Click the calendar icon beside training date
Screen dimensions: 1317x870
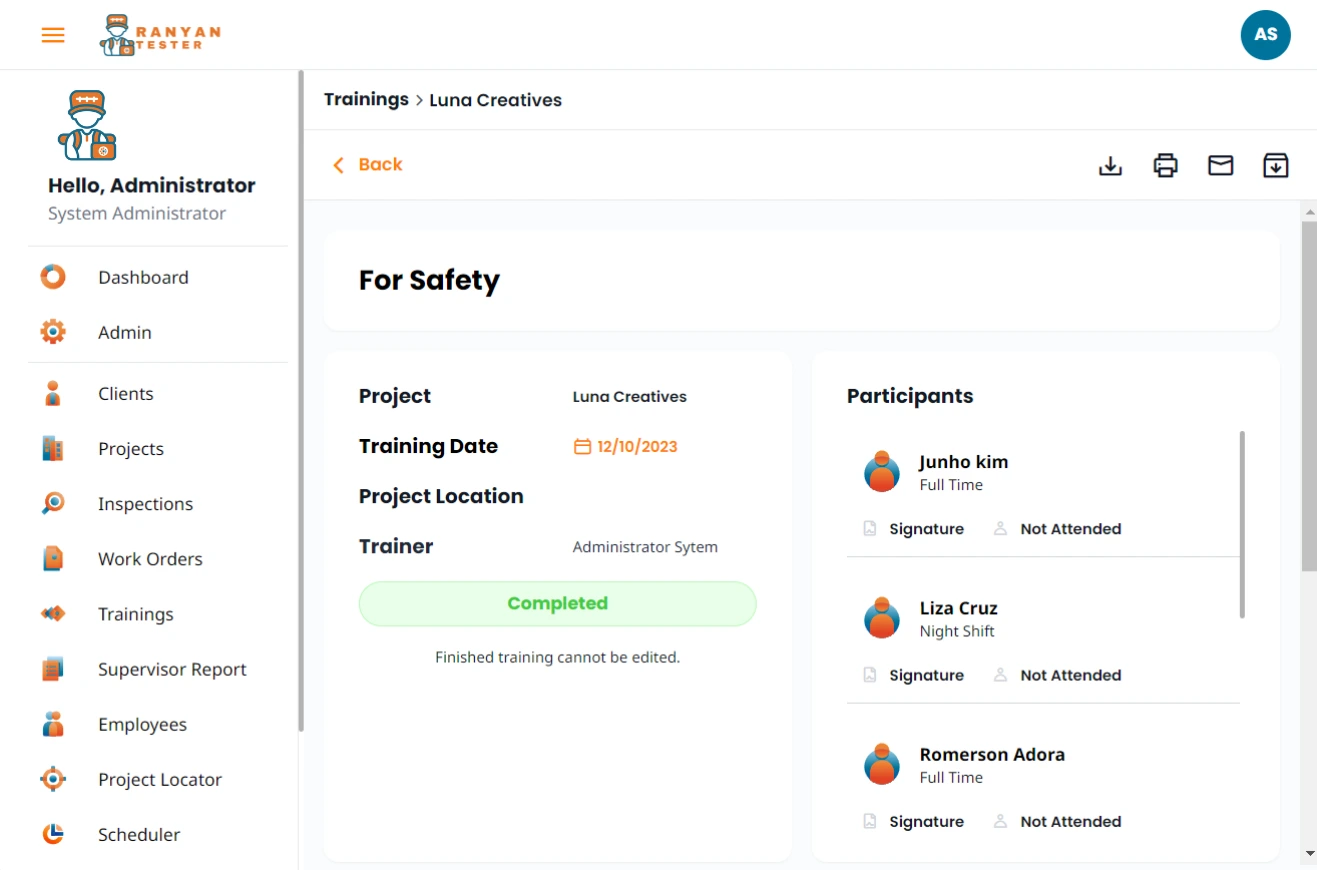pyautogui.click(x=582, y=447)
